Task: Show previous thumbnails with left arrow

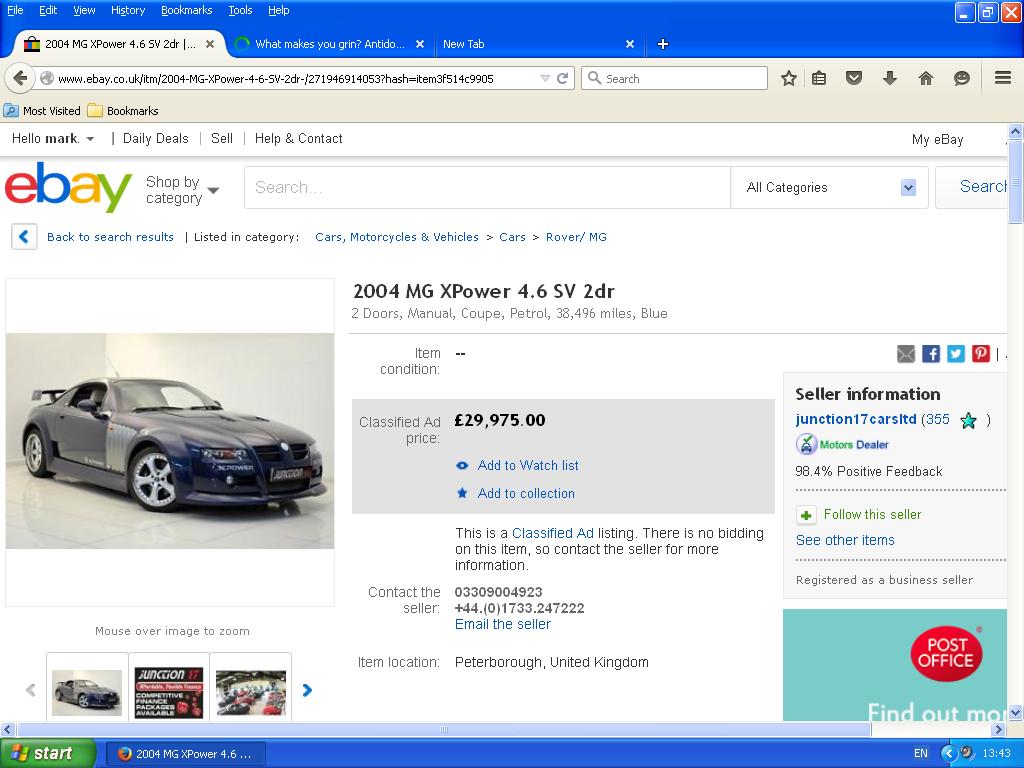Action: 30,690
